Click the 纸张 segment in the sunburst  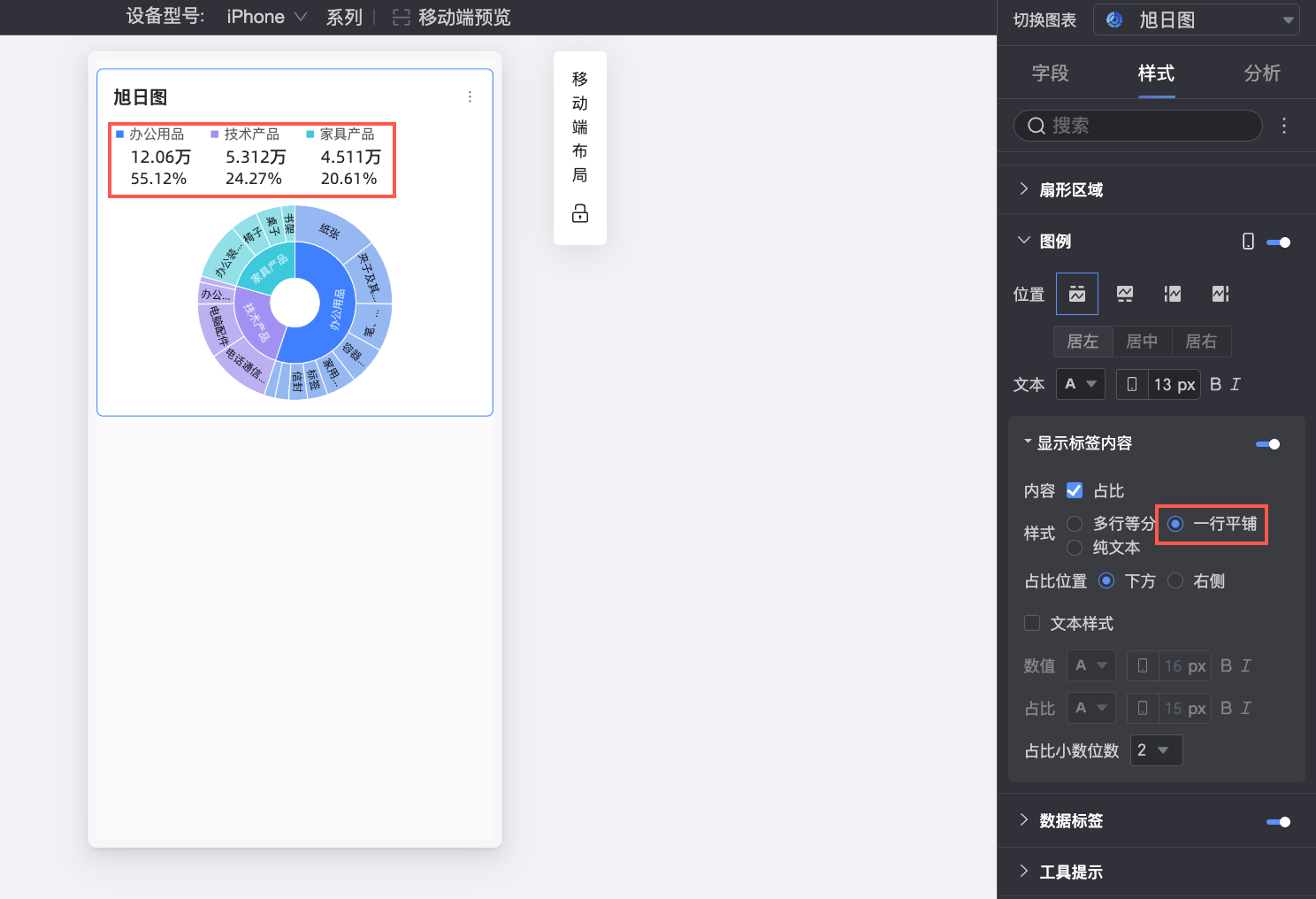pyautogui.click(x=330, y=230)
